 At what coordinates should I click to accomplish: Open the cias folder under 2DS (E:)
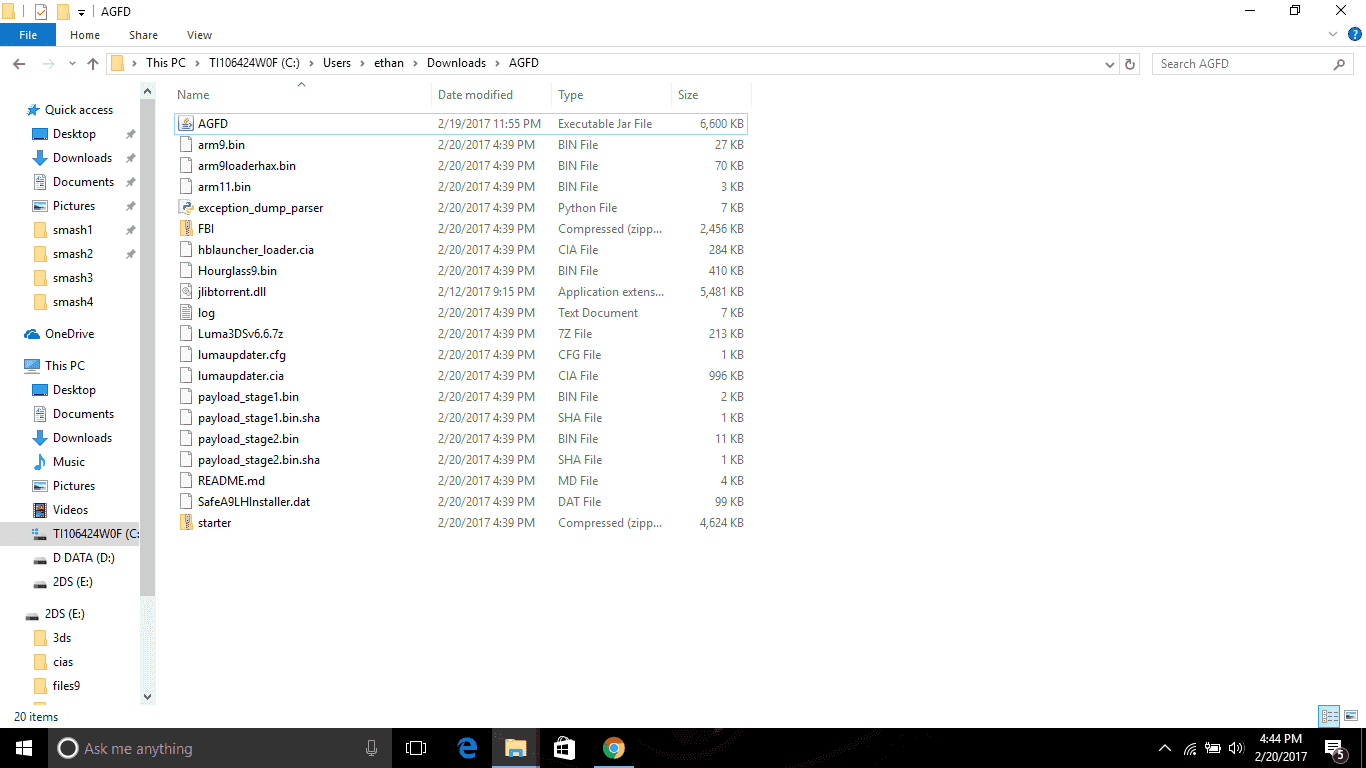[x=63, y=662]
